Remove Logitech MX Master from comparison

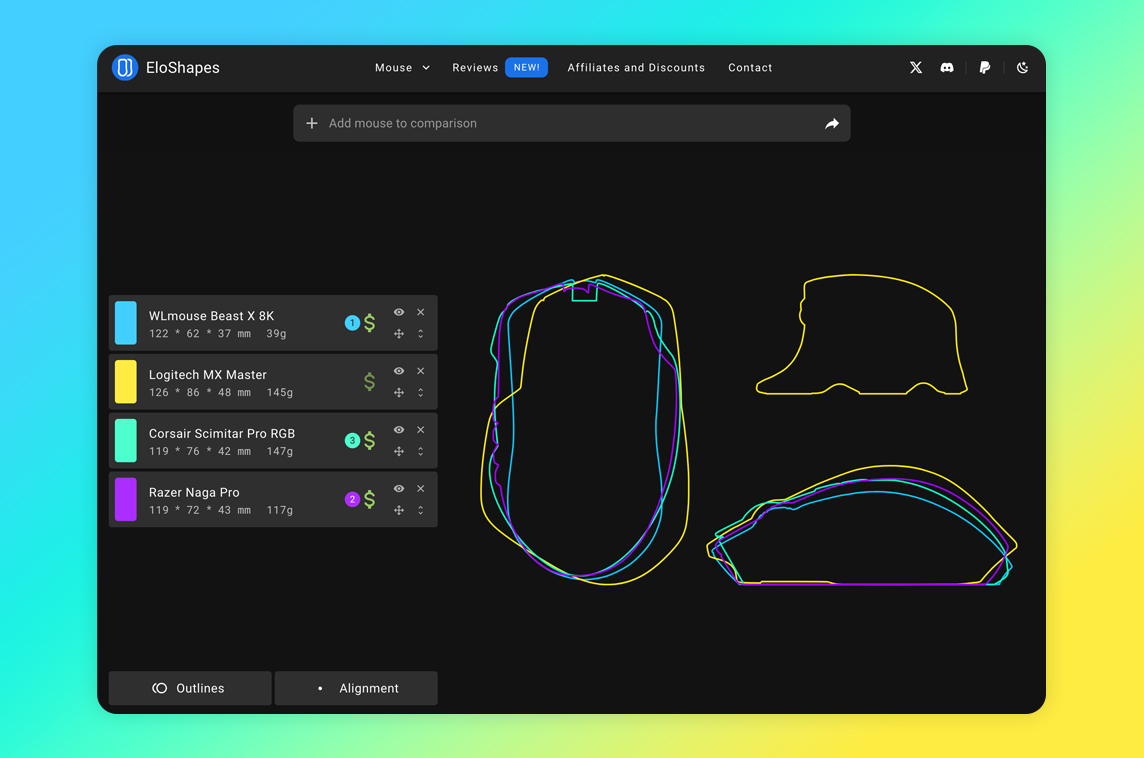(x=421, y=371)
